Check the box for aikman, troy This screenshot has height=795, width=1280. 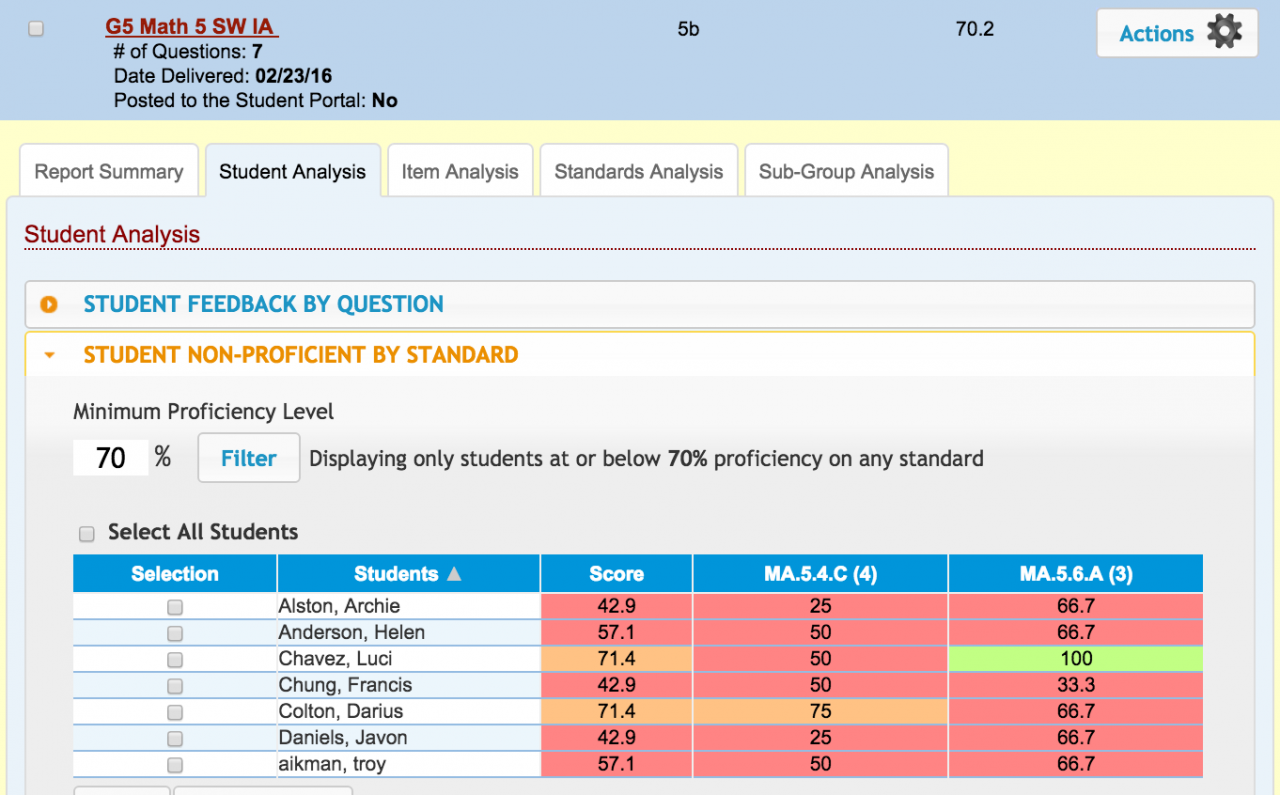tap(175, 765)
